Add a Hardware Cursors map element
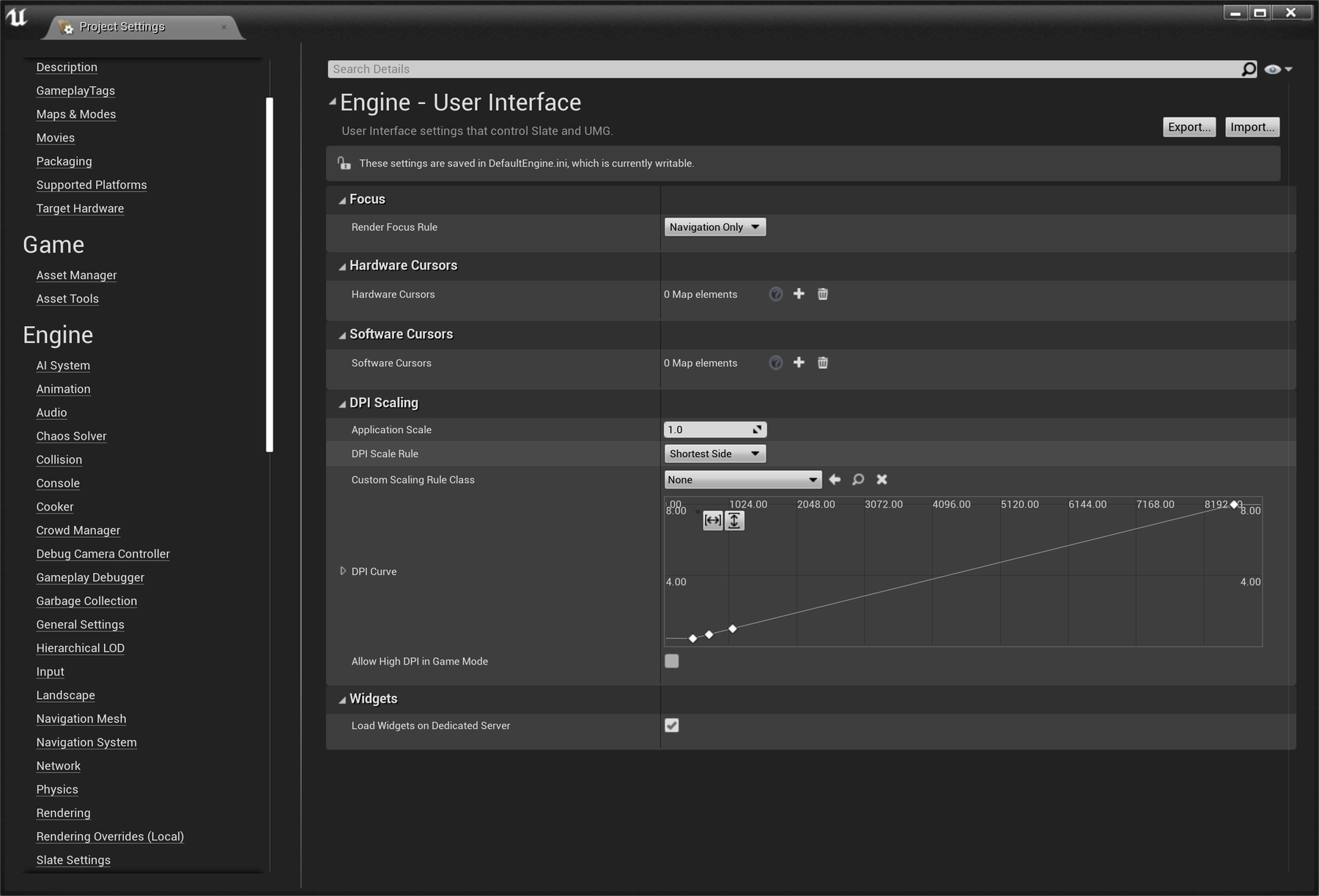 click(x=799, y=294)
